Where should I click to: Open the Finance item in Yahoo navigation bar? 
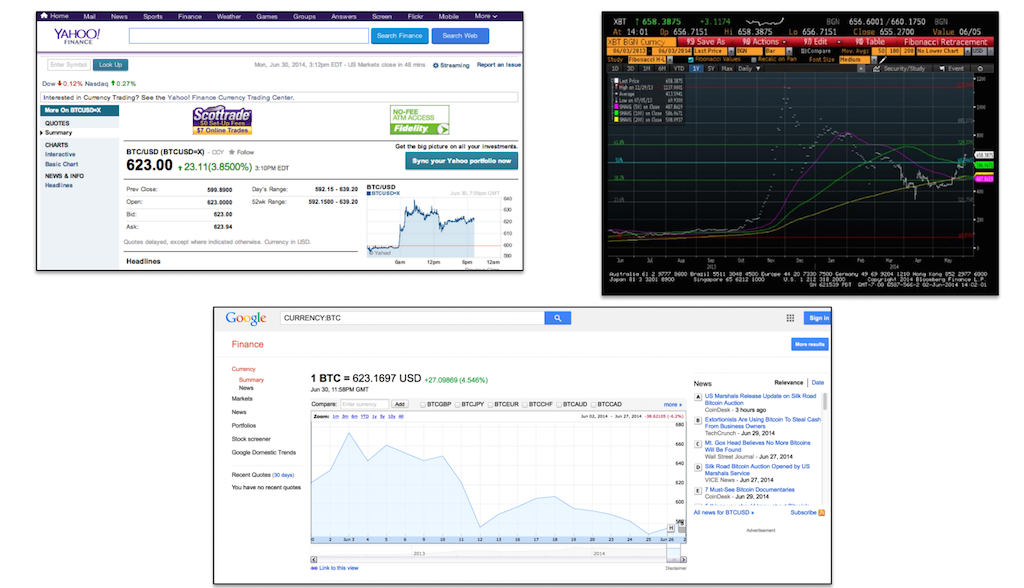189,16
